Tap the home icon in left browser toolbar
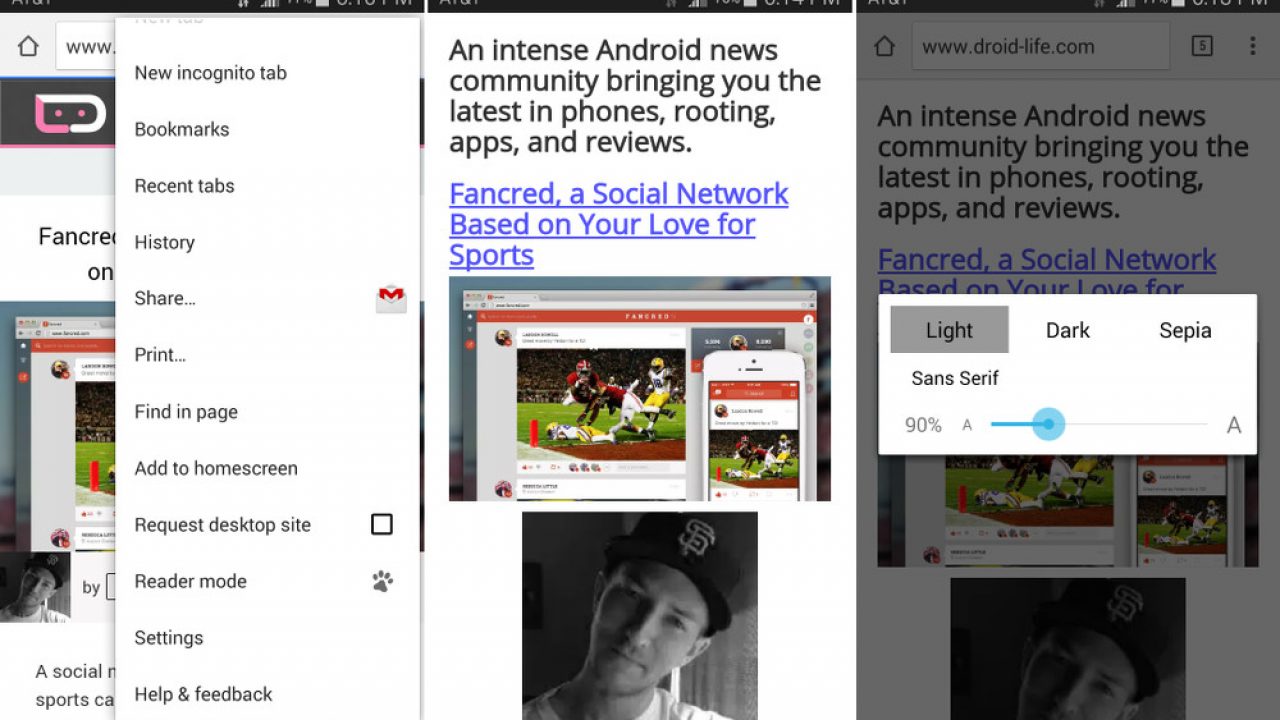1280x720 pixels. pyautogui.click(x=28, y=46)
